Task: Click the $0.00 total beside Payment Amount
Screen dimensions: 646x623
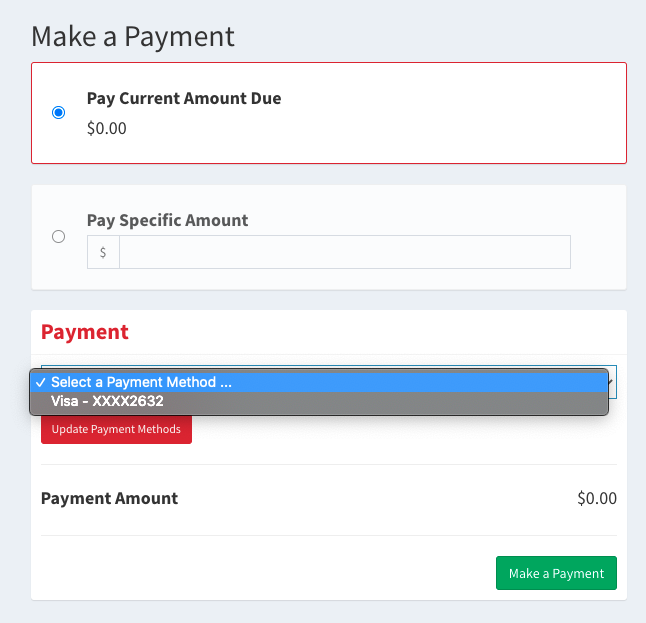Action: pos(597,498)
